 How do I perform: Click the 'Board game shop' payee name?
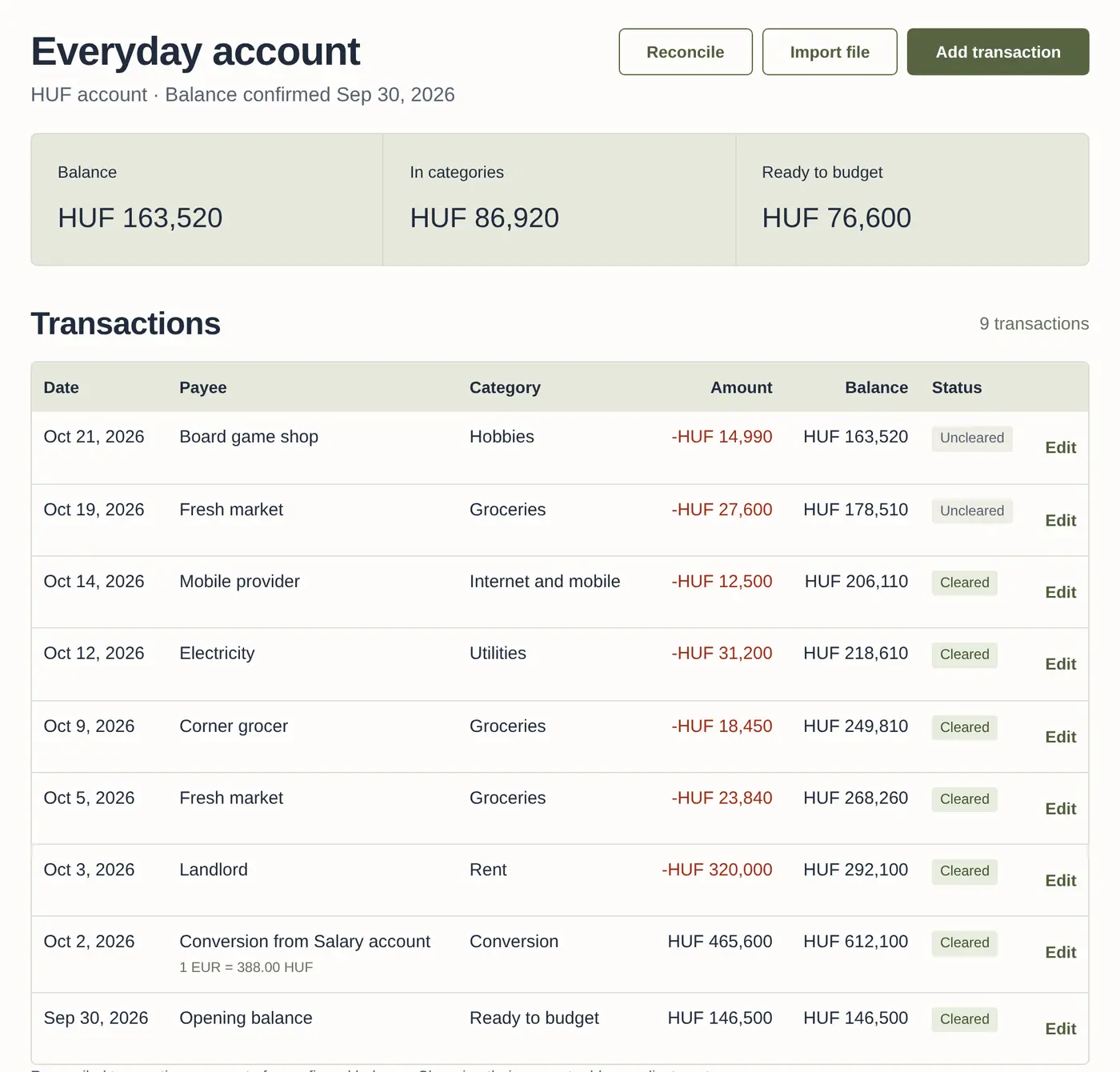click(249, 437)
